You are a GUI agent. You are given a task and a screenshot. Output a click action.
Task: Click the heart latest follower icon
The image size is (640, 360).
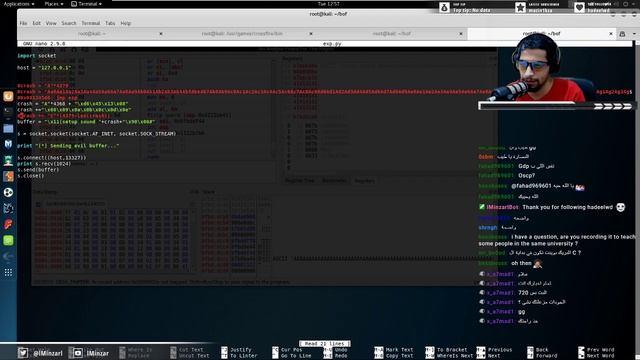pyautogui.click(x=579, y=7)
